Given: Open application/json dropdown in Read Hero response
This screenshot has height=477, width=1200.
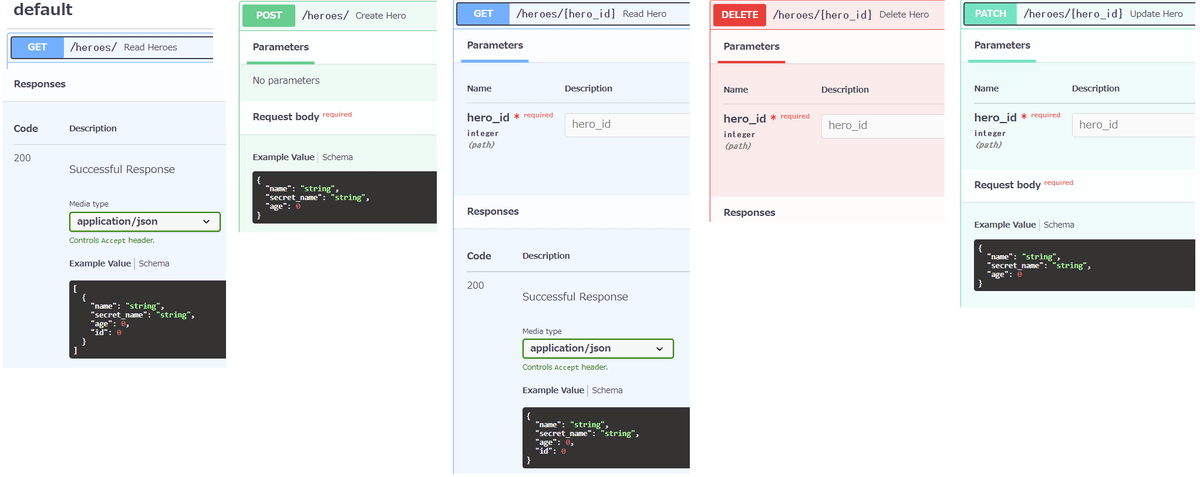Looking at the screenshot, I should [598, 348].
